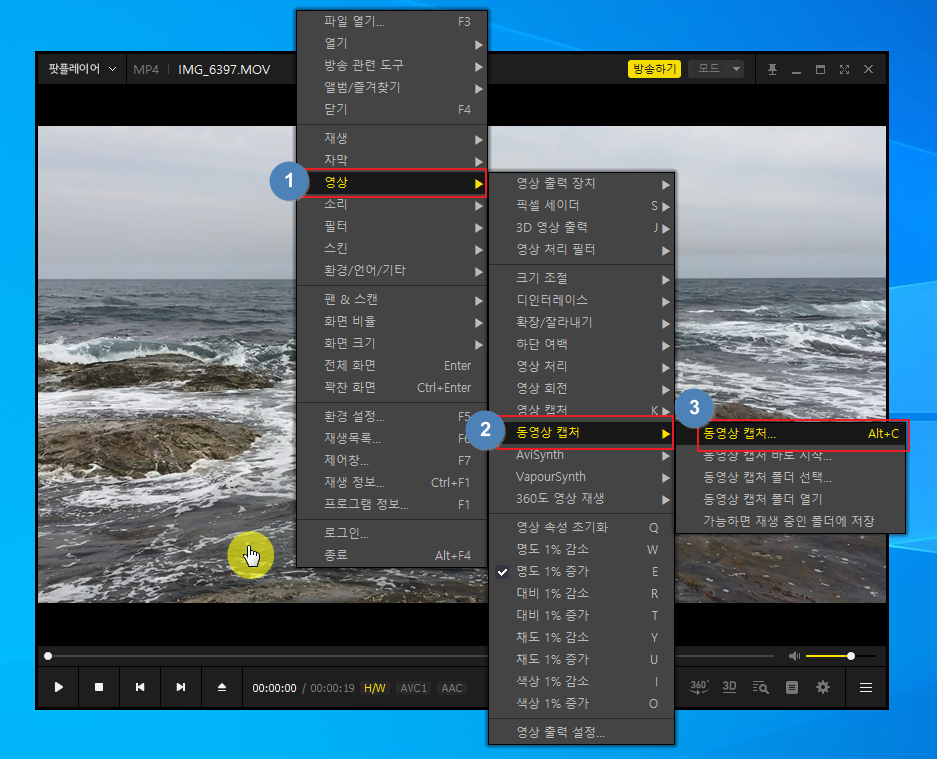
Task: Click the Stop button
Action: click(99, 687)
